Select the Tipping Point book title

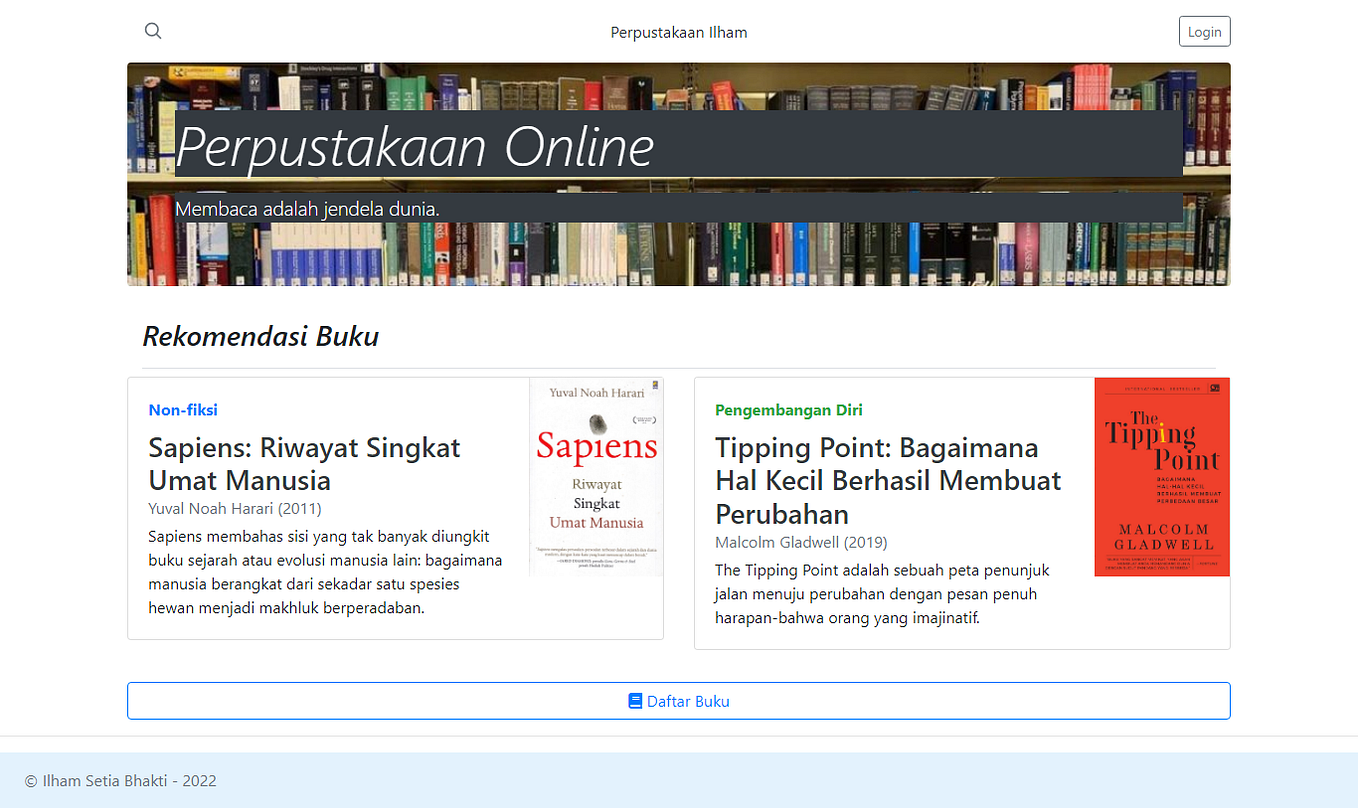[887, 480]
